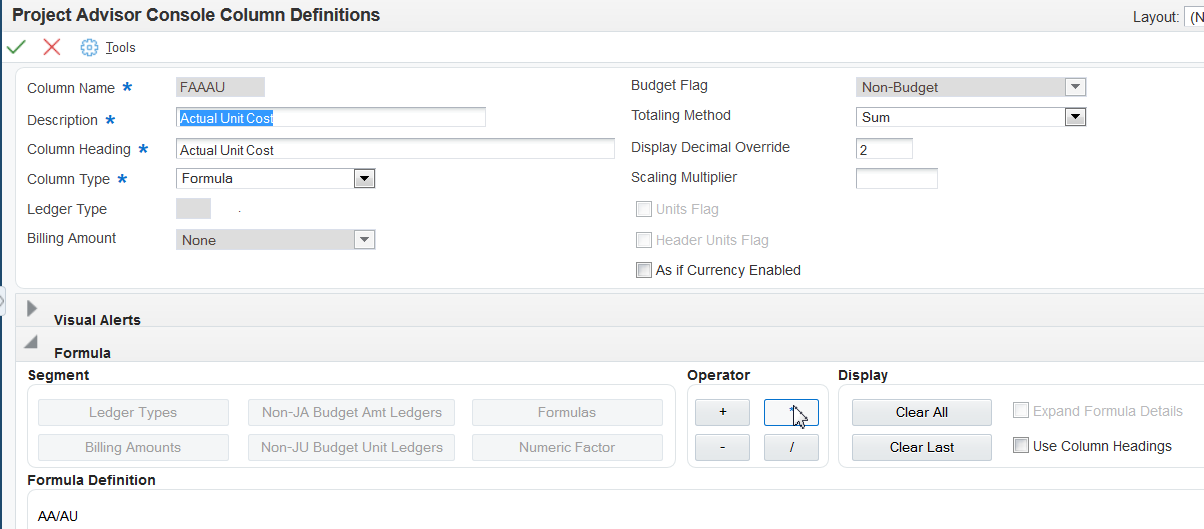Open the Tools menu label
The height and width of the screenshot is (529, 1204).
[x=121, y=48]
